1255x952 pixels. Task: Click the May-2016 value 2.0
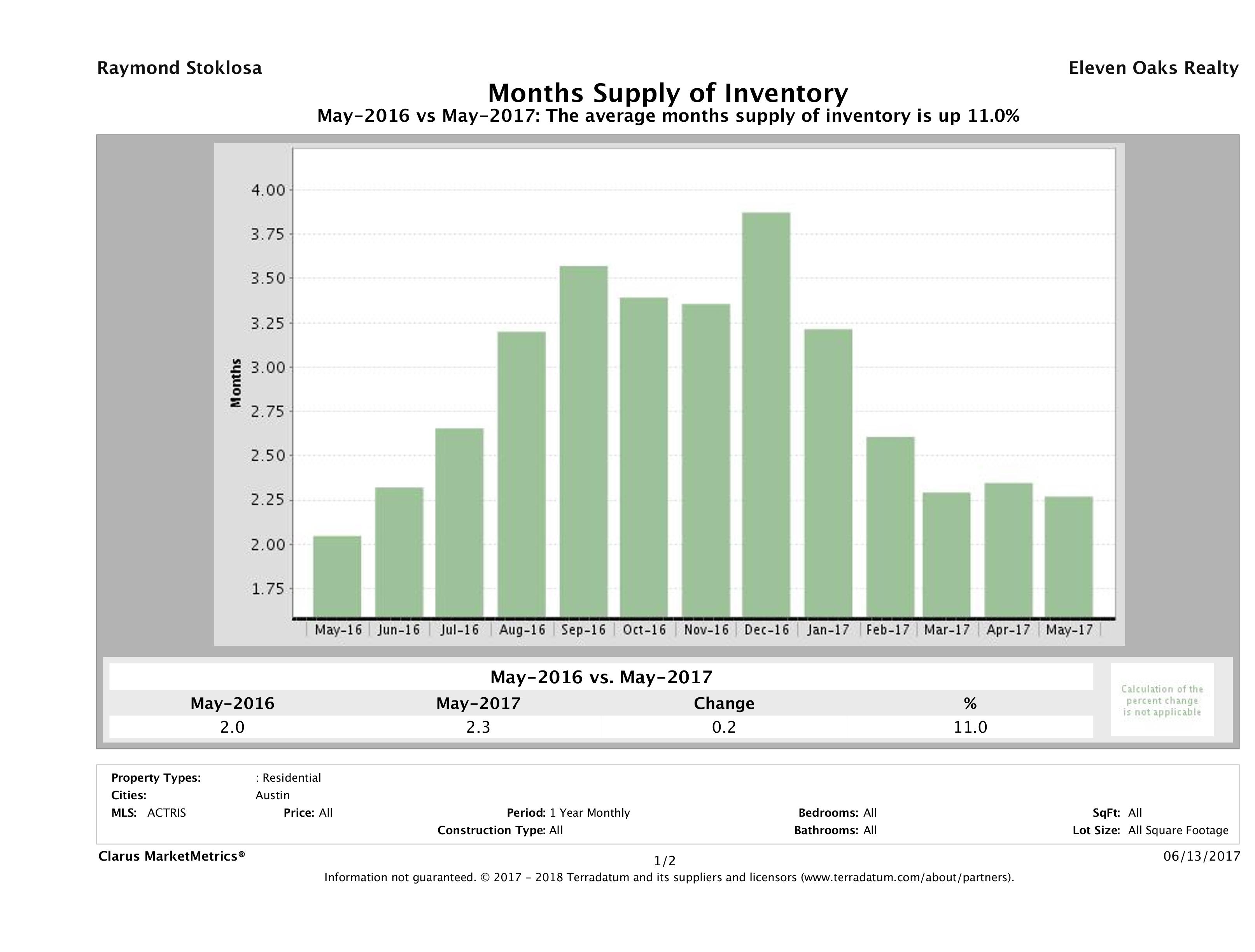click(x=232, y=727)
